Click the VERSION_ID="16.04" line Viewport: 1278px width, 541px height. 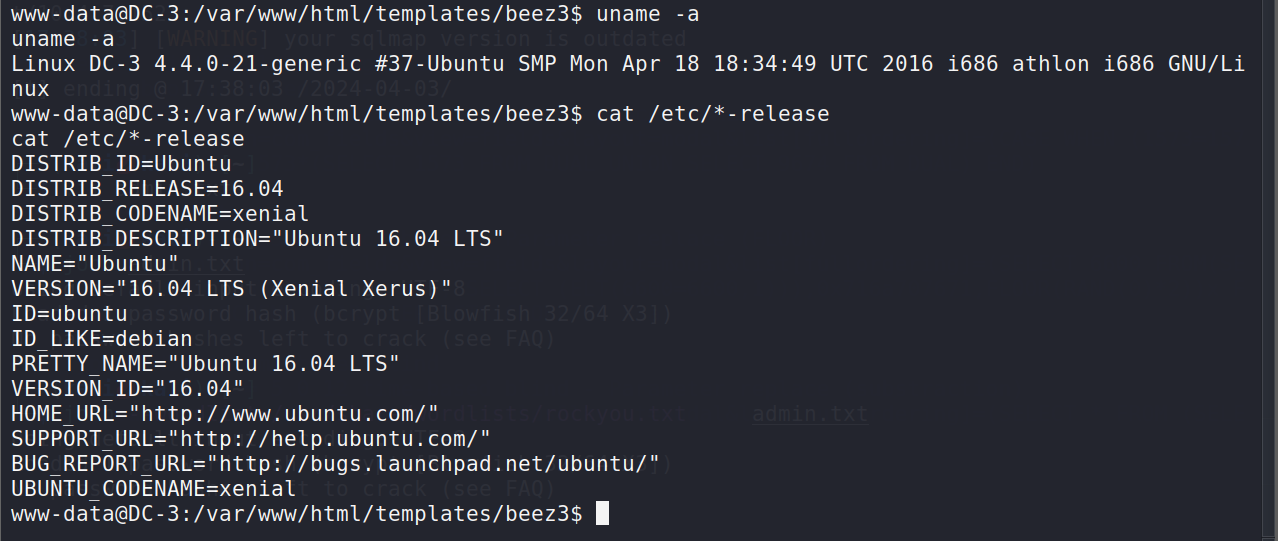[x=128, y=388]
